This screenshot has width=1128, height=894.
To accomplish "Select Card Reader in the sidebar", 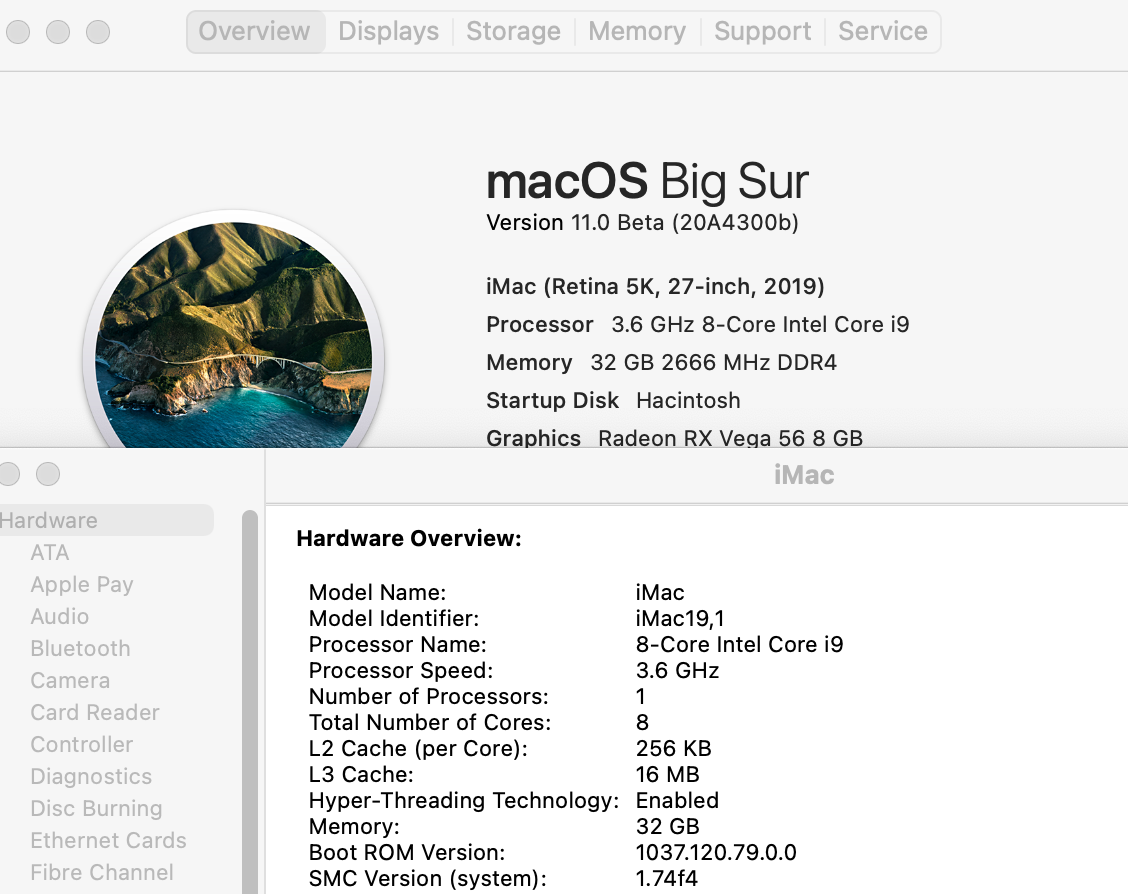I will pyautogui.click(x=95, y=712).
